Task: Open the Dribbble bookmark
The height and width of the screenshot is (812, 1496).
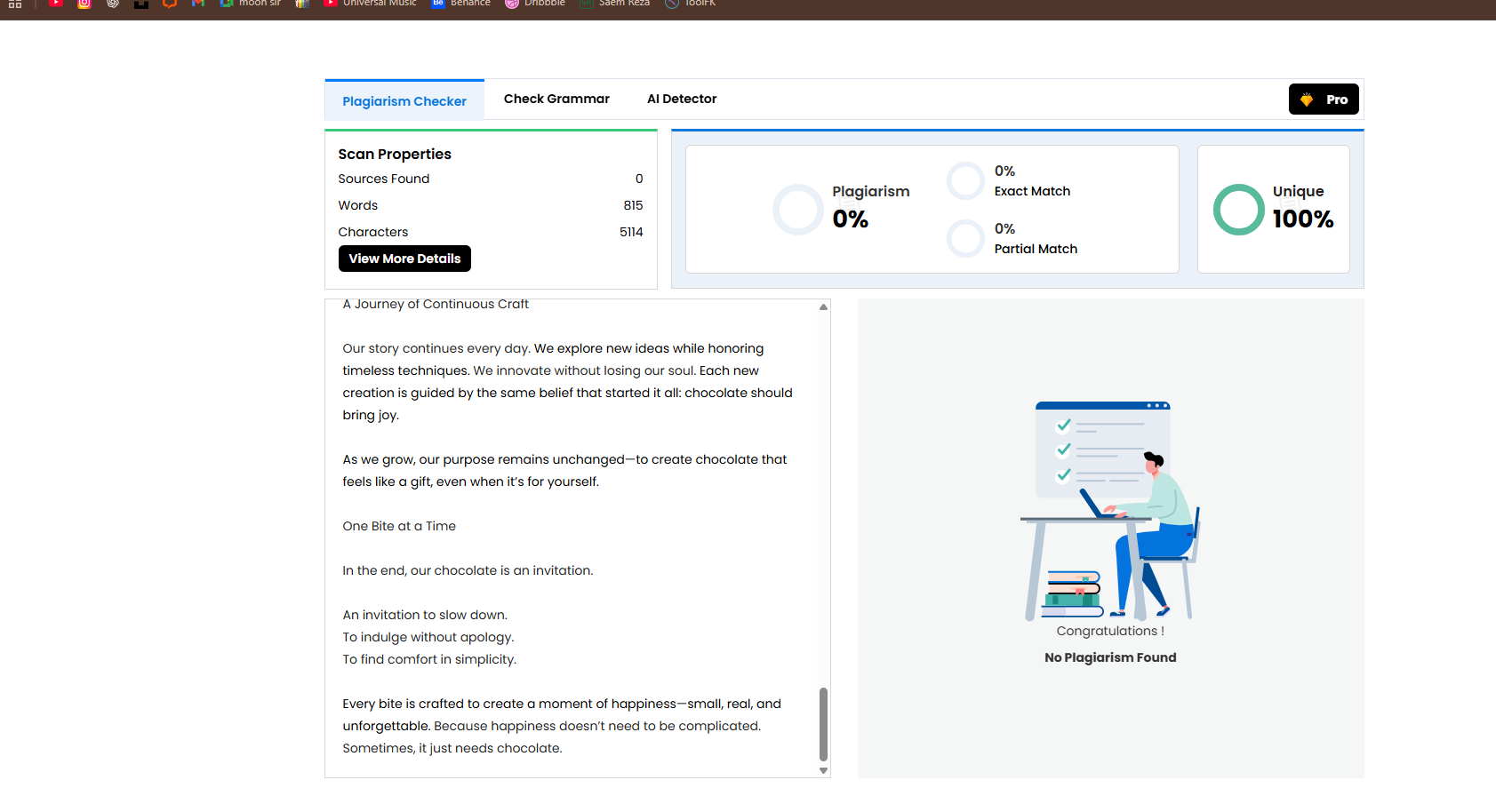Action: point(534,4)
